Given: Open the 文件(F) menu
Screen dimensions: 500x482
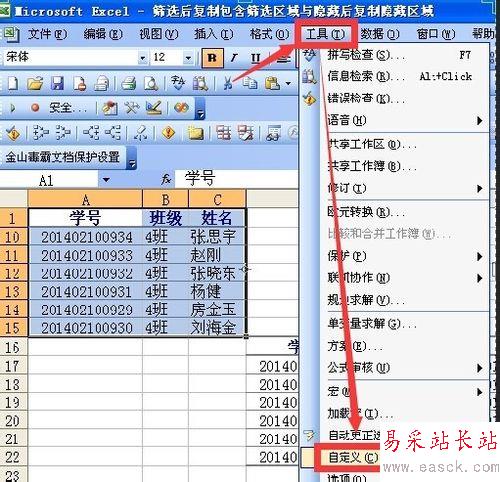Looking at the screenshot, I should (47, 34).
